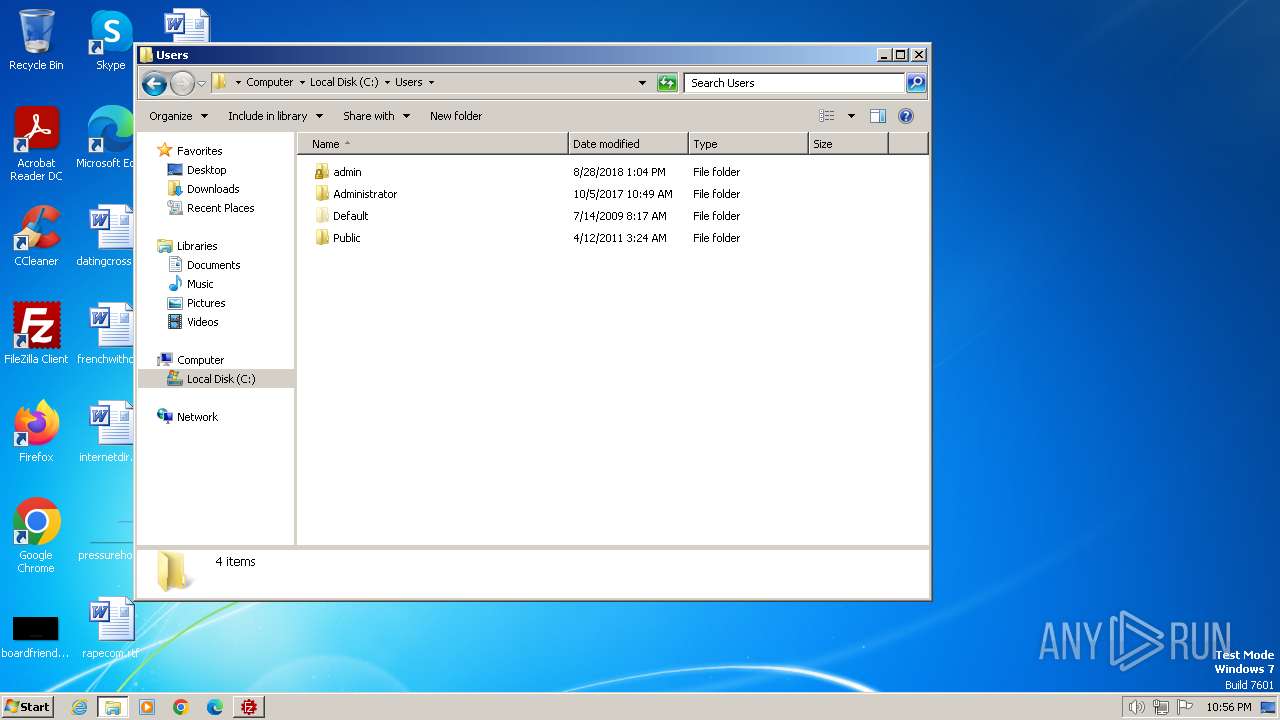Open Videos library
The height and width of the screenshot is (720, 1280).
[202, 322]
